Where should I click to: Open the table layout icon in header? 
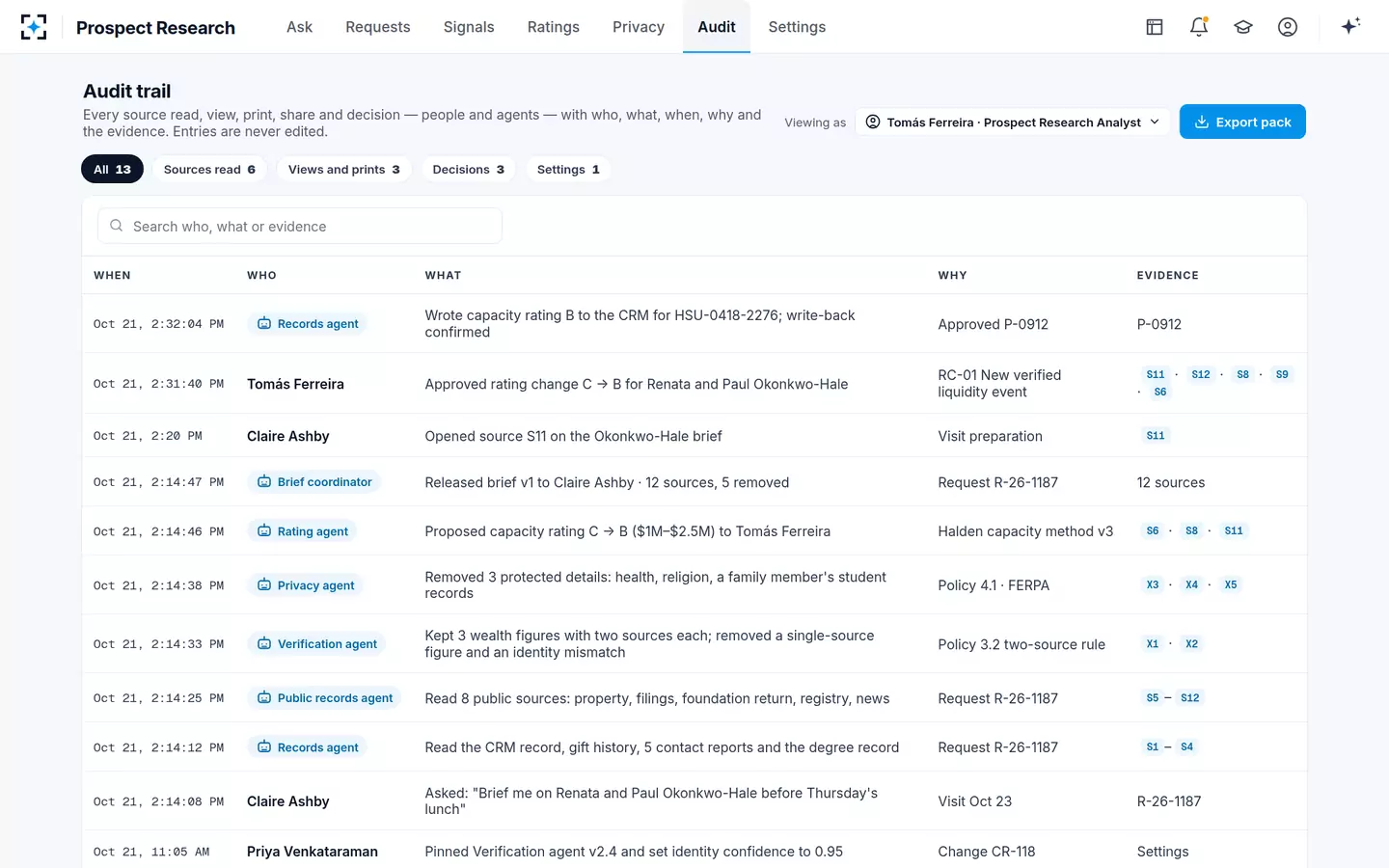pyautogui.click(x=1155, y=27)
